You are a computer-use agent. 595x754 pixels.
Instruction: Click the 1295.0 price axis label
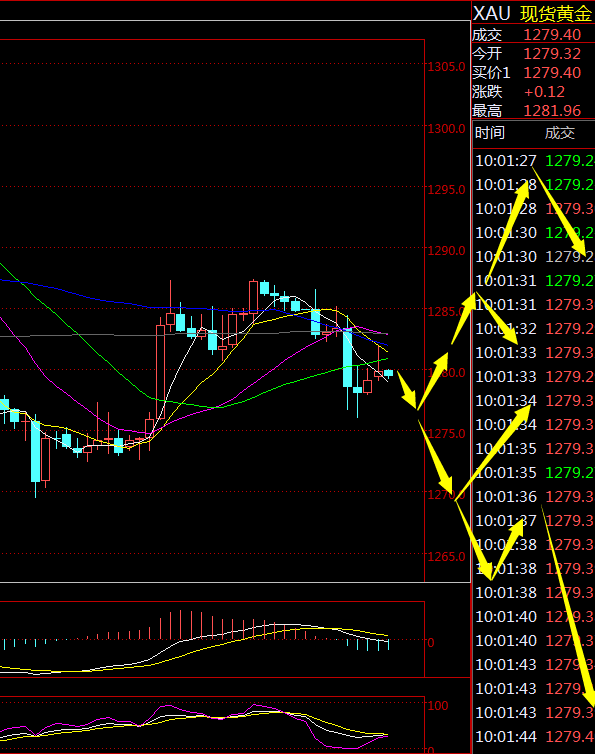tap(446, 189)
